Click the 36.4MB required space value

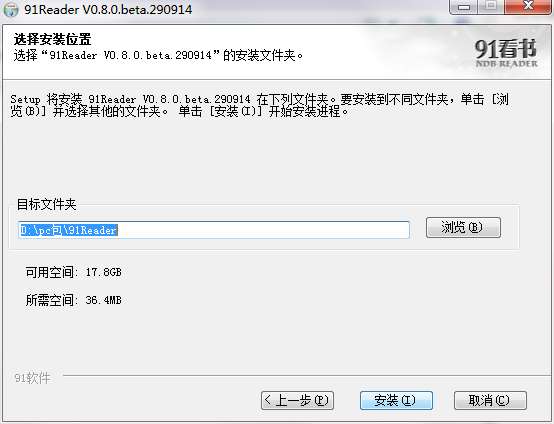(104, 300)
